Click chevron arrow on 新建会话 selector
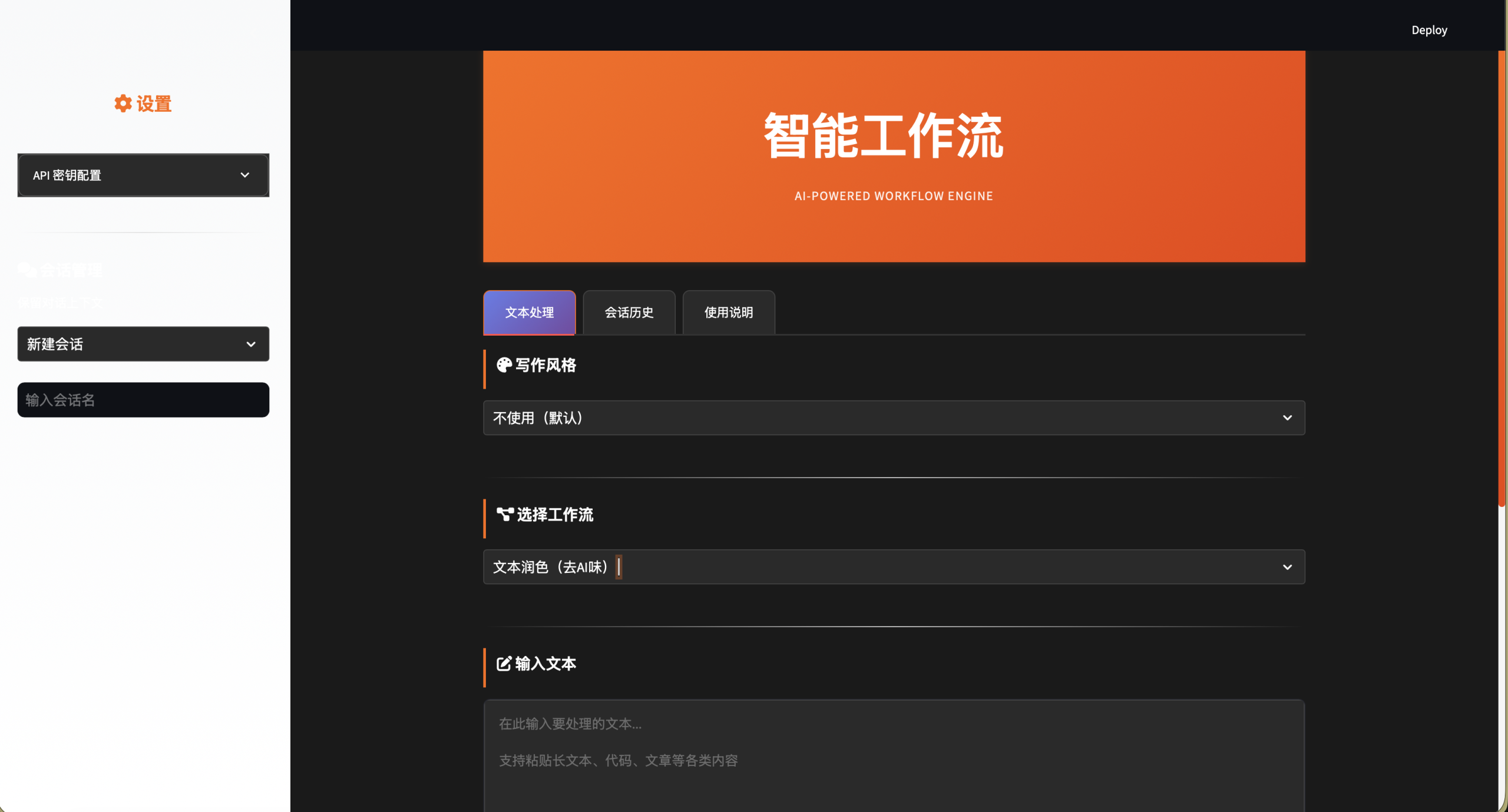The height and width of the screenshot is (812, 1508). (x=251, y=344)
